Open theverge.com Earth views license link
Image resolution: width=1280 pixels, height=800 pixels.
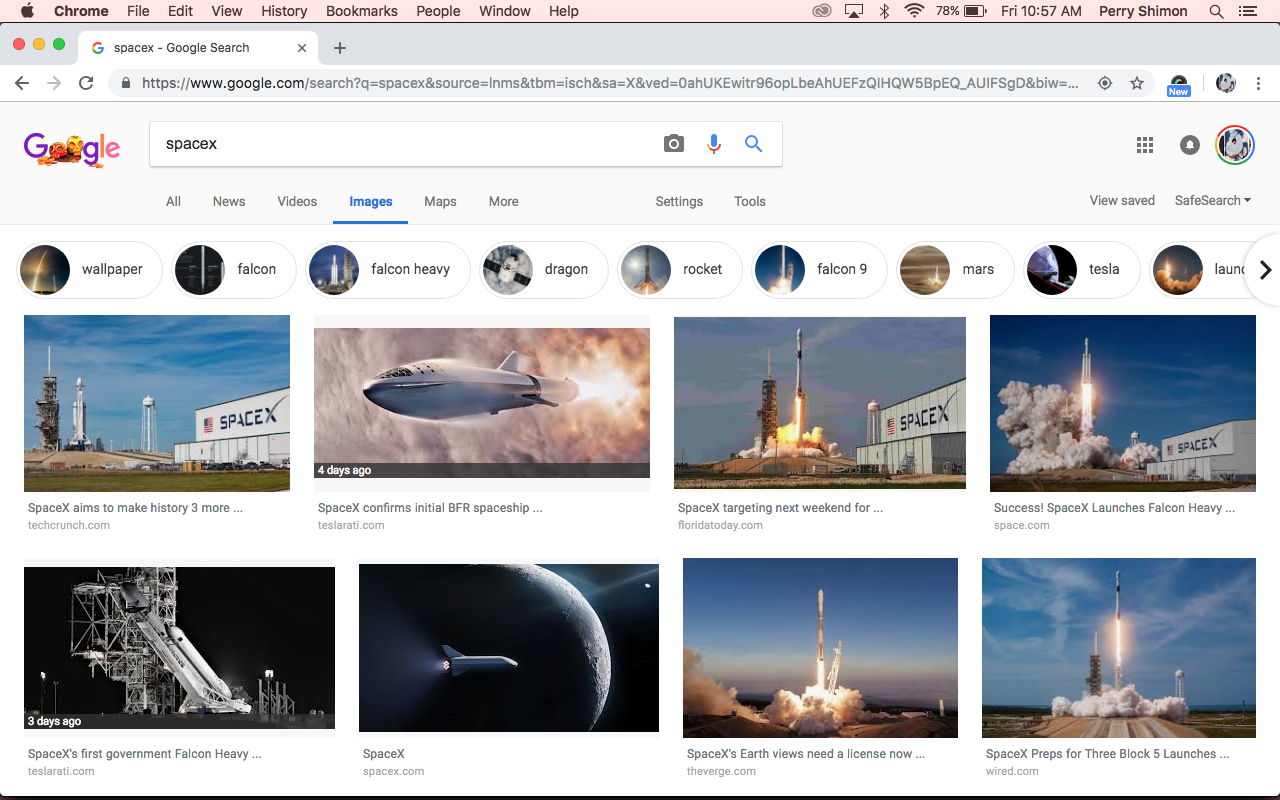click(806, 754)
